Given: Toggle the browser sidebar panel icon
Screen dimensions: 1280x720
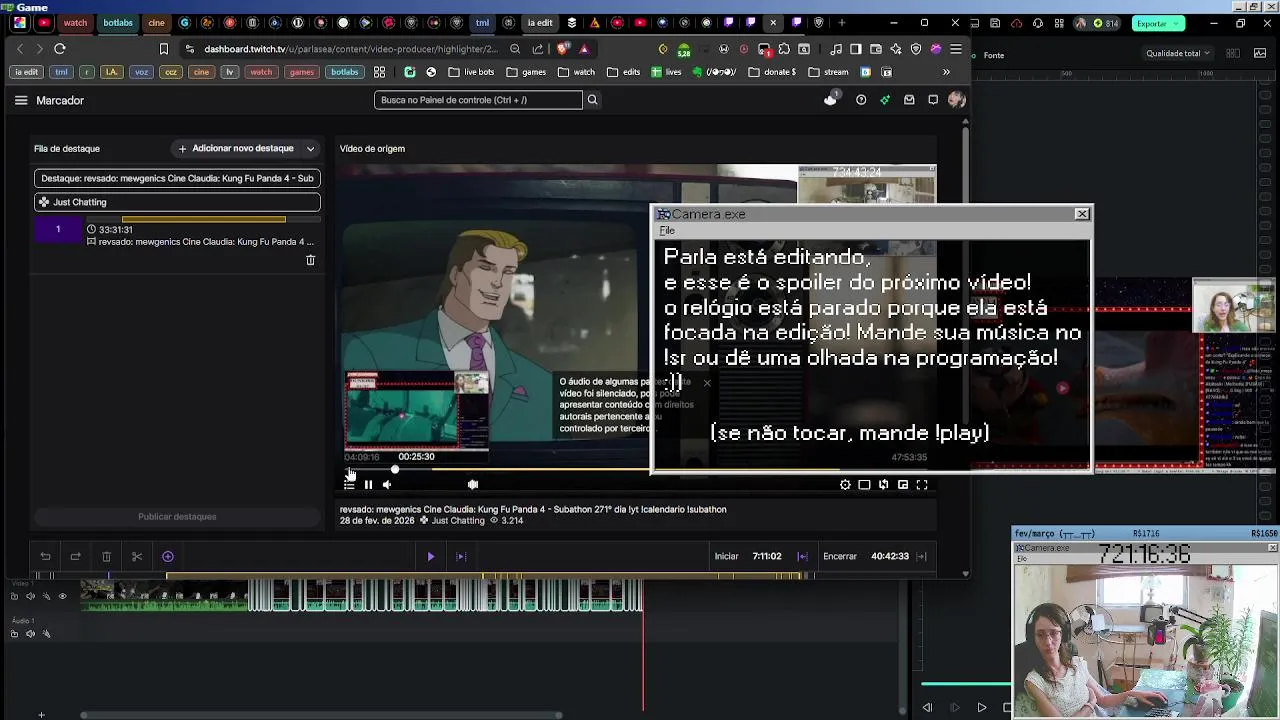Looking at the screenshot, I should click(855, 49).
